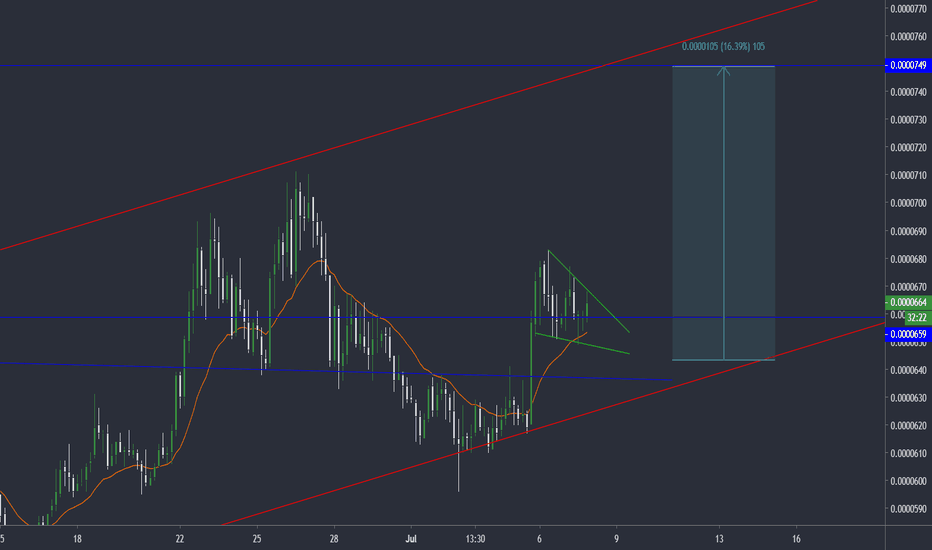
Task: Click the 0.0000700 price axis value
Action: [908, 203]
